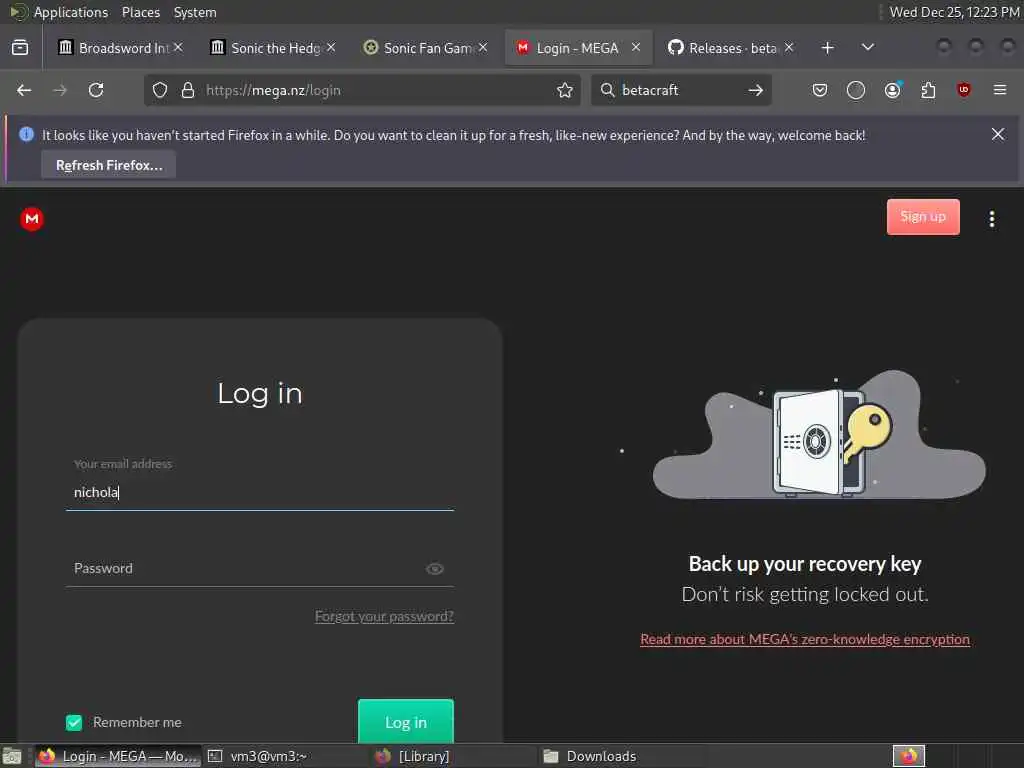Open the extensions puzzle icon
Image resolution: width=1024 pixels, height=768 pixels.
coord(928,90)
